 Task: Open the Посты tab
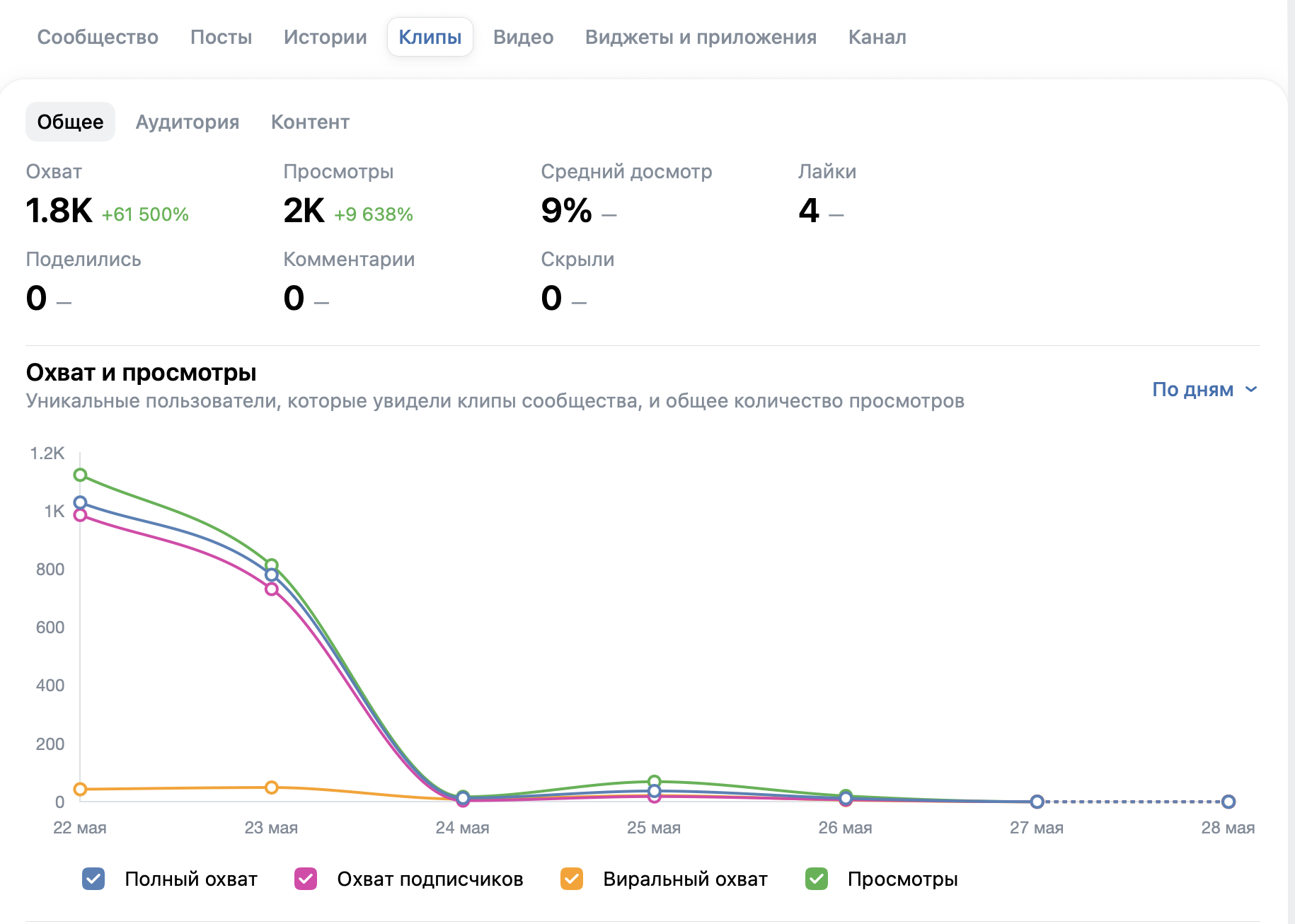coord(221,37)
